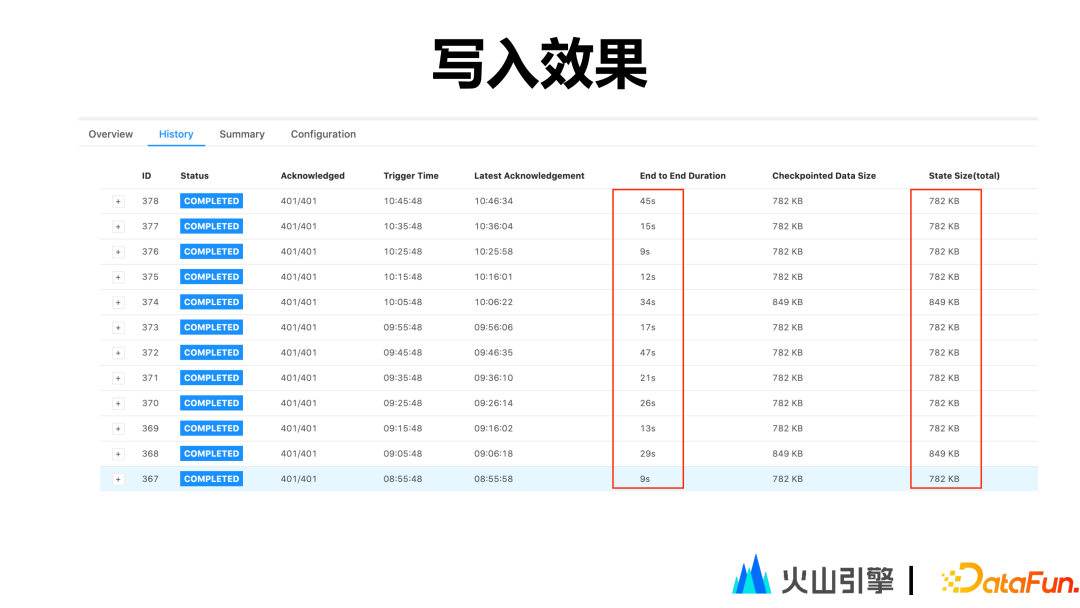Expand checkpoint 376 row details
Screen dimensions: 1080x608
[x=118, y=252]
